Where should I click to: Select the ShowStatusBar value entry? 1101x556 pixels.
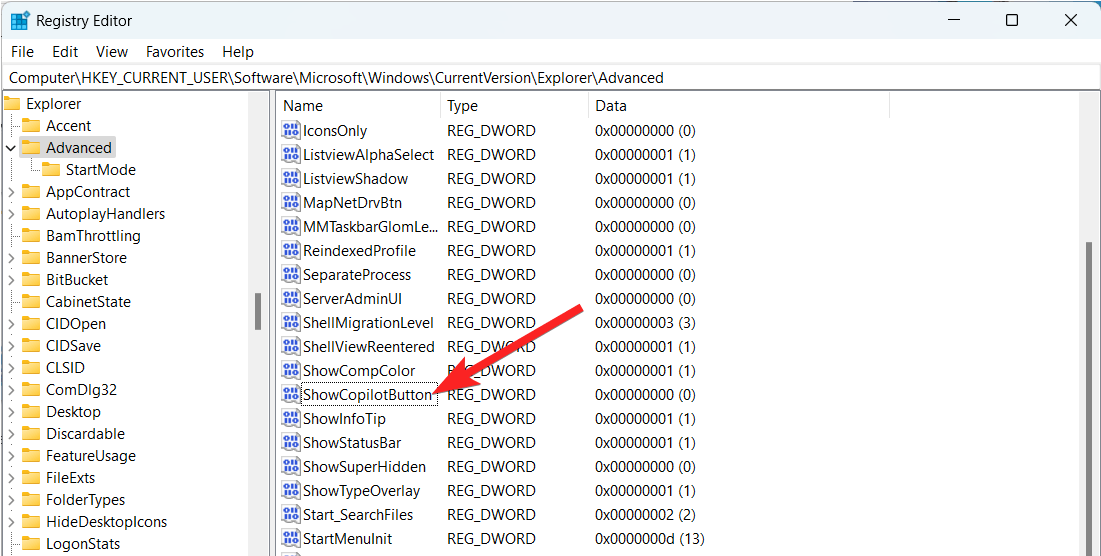(x=351, y=443)
